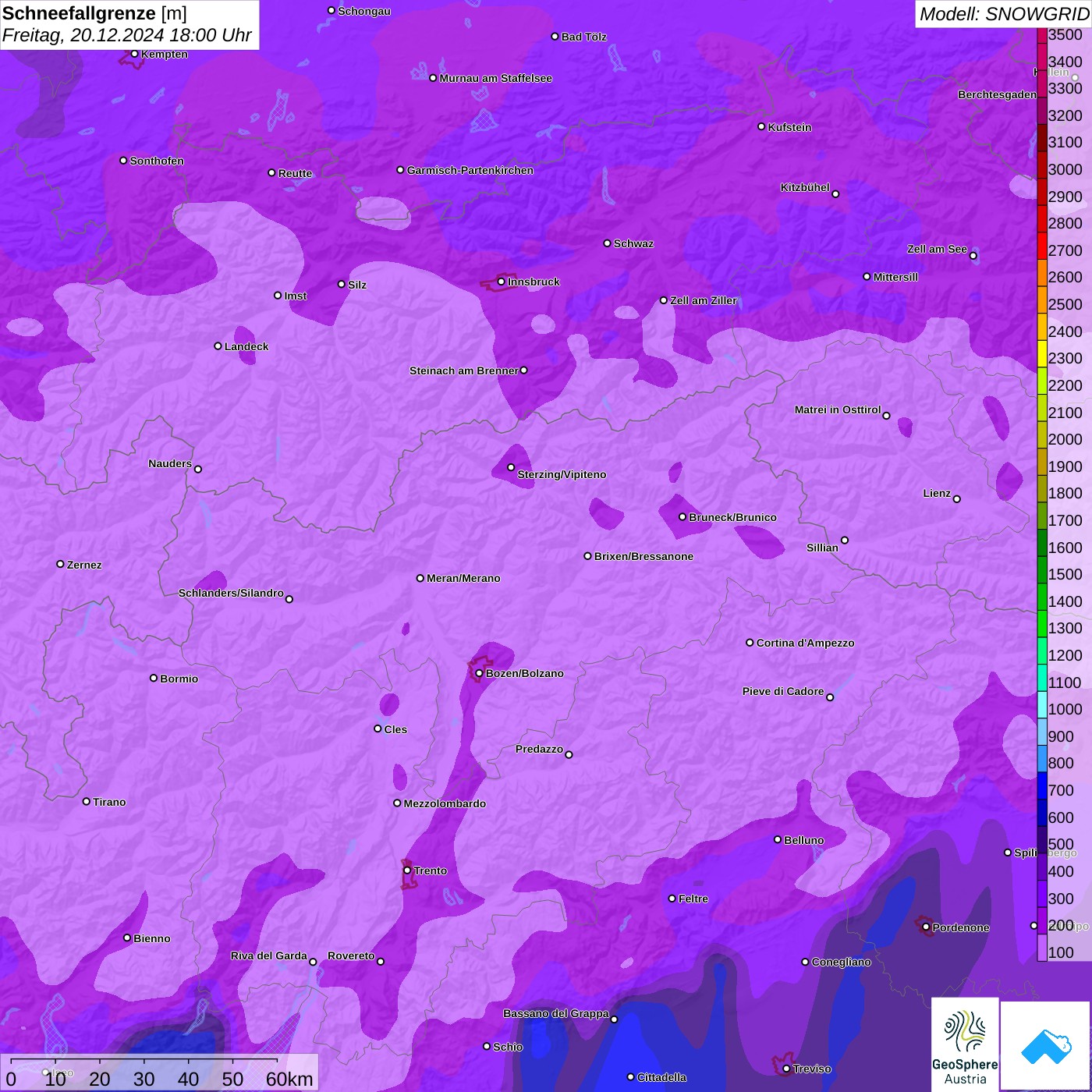
Task: Click the 'Mittersill' town label
Action: 895,277
